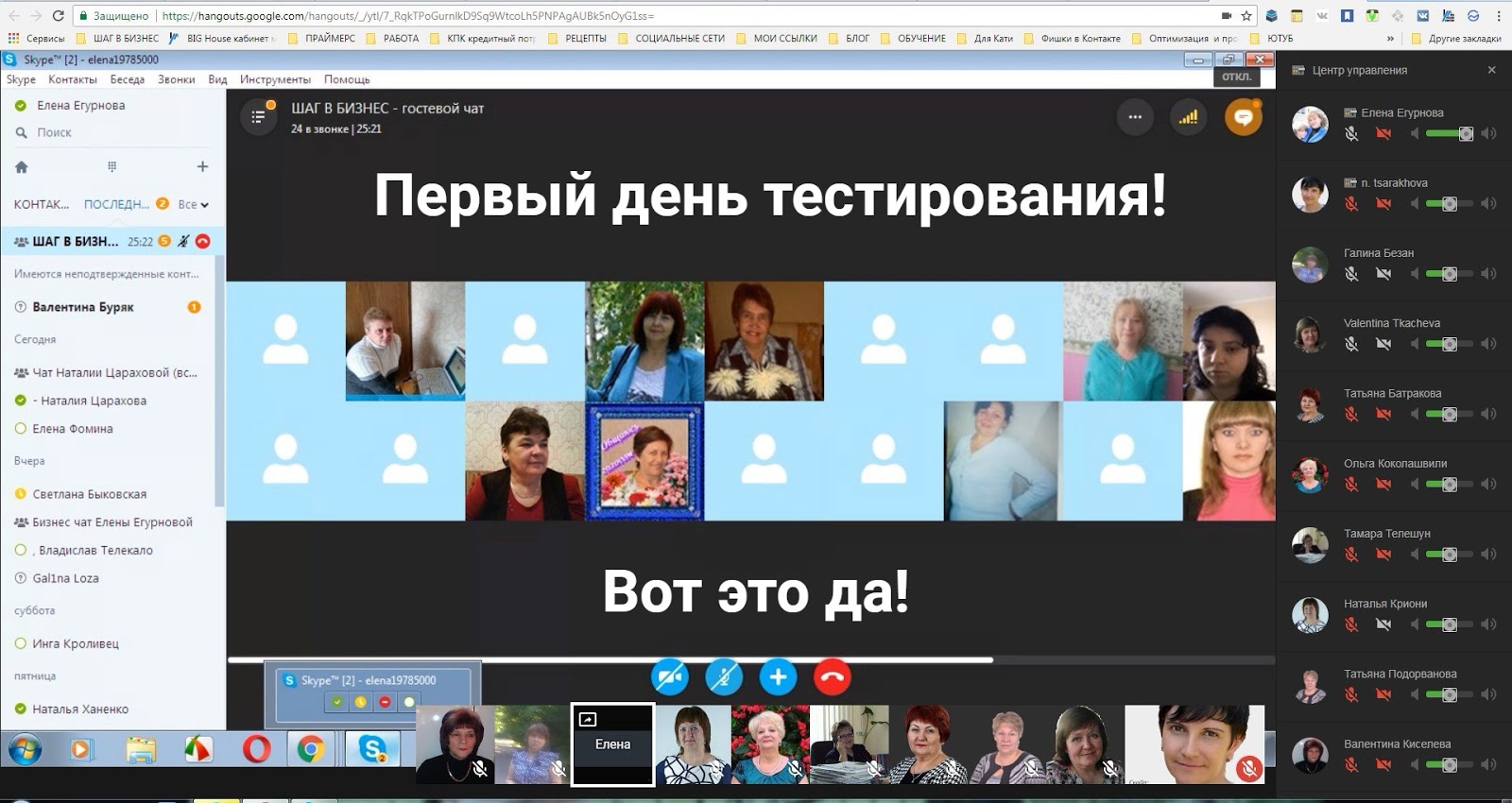Image resolution: width=1512 pixels, height=803 pixels.
Task: Click the camera icon in the Chrome address bar
Action: (1226, 16)
